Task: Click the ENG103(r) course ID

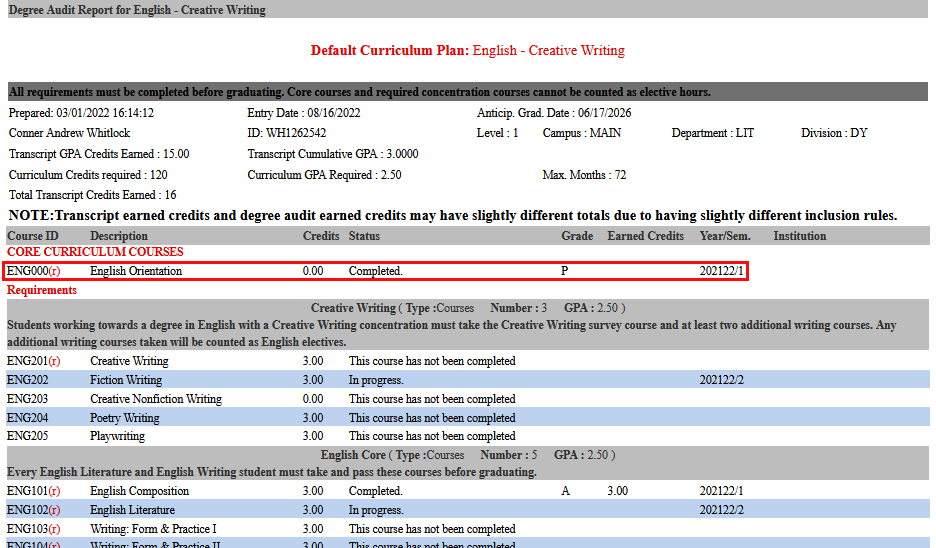Action: pyautogui.click(x=33, y=529)
